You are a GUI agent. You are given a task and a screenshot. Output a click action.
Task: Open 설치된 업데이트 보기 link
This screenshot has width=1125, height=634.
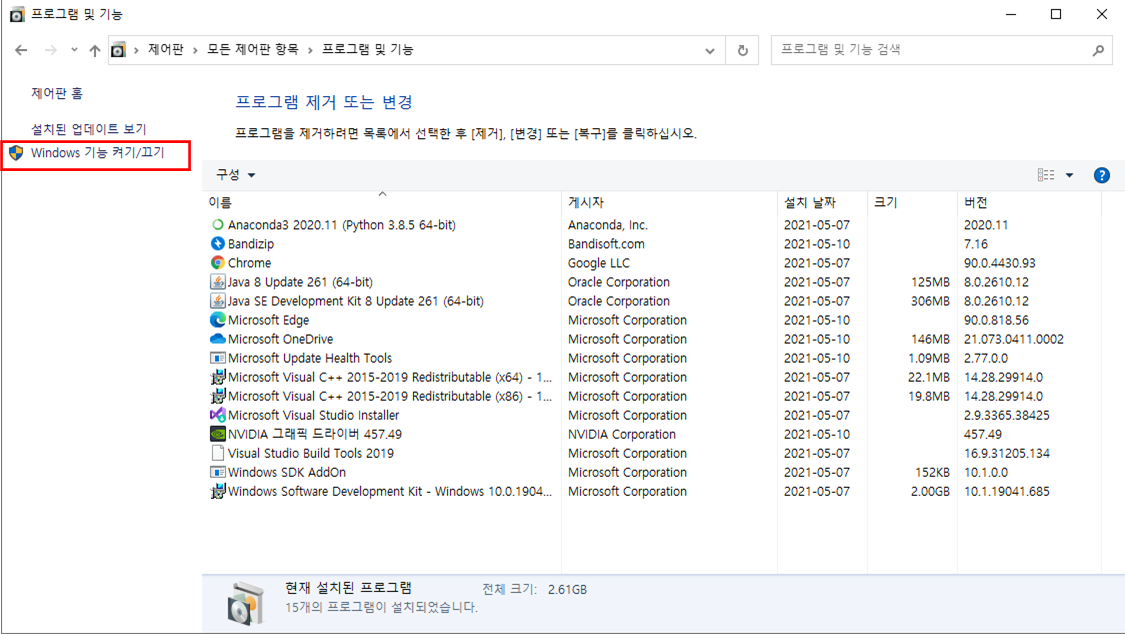[x=89, y=129]
